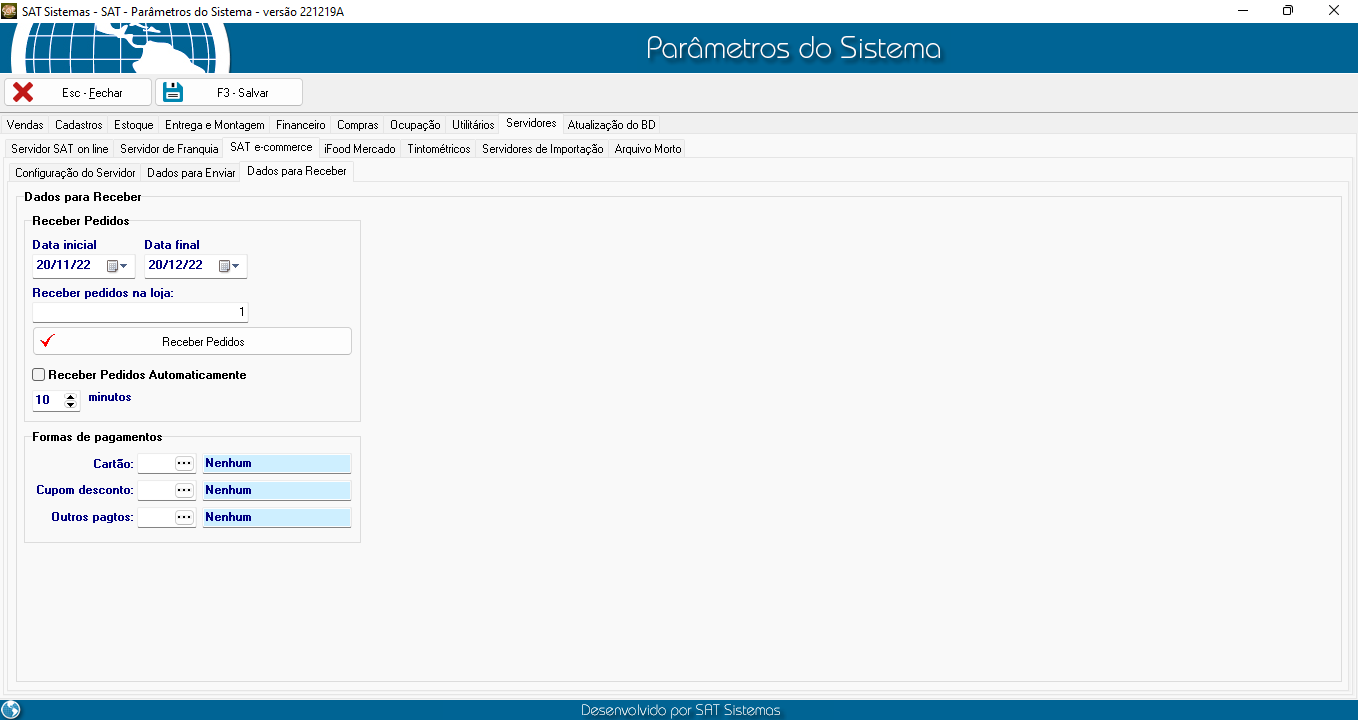Switch to the Financeiro tab
Viewport: 1358px width, 720px height.
point(300,125)
